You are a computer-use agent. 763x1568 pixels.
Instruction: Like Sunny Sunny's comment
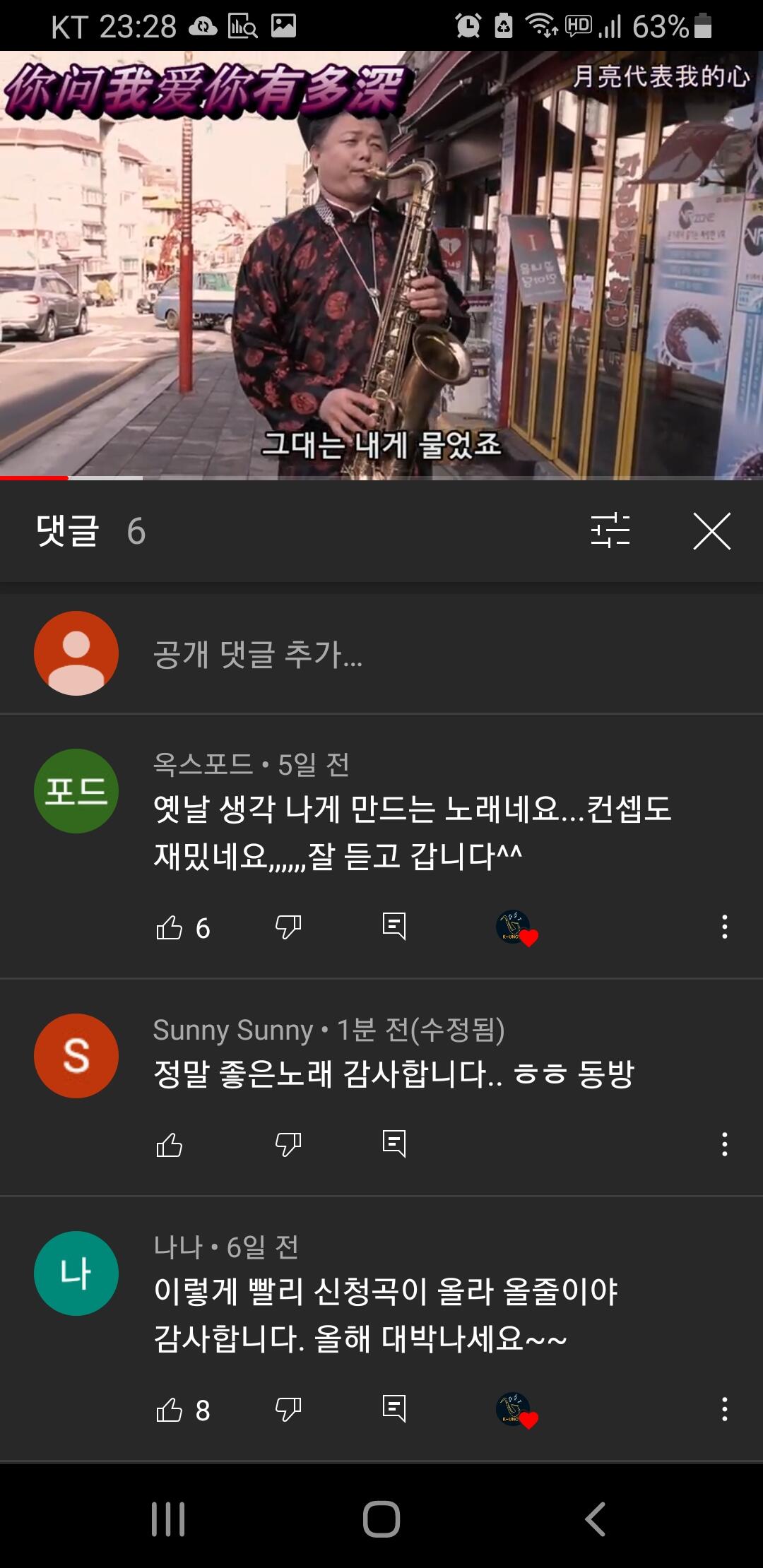point(169,1144)
